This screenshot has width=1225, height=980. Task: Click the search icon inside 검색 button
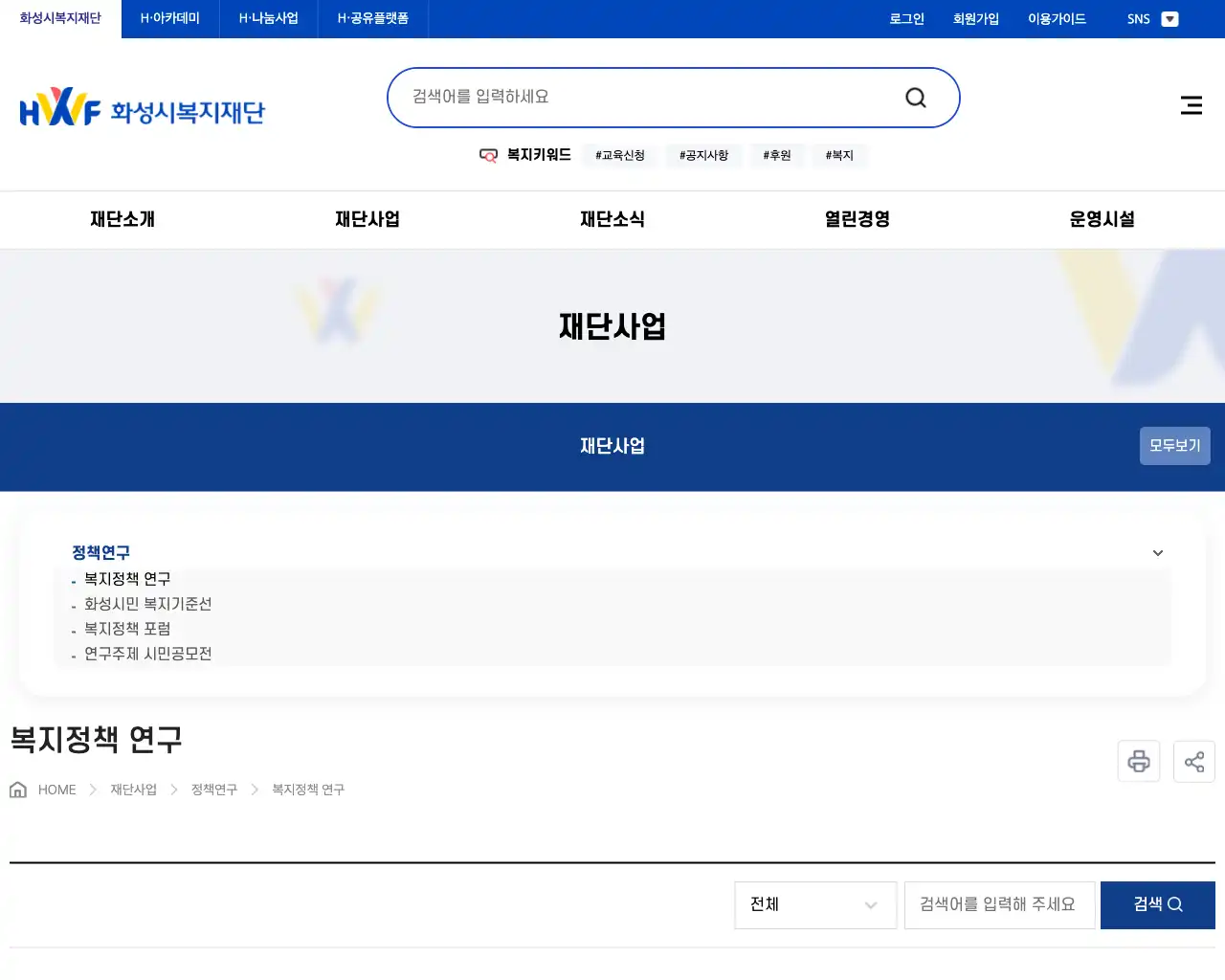(1174, 903)
